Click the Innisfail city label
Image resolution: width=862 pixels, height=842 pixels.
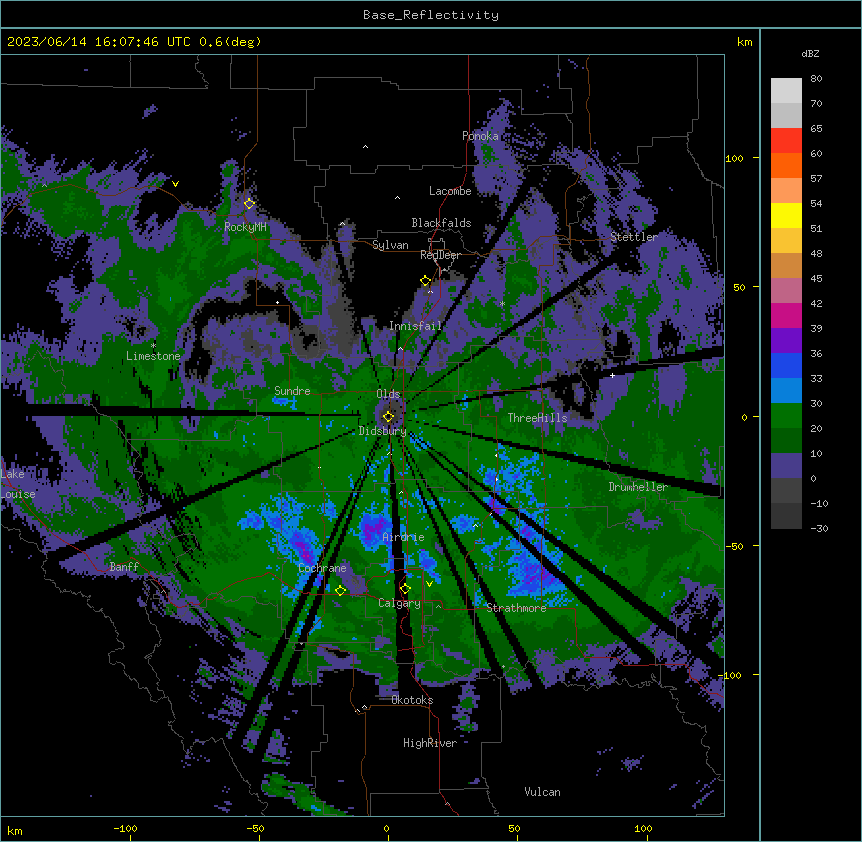point(415,326)
